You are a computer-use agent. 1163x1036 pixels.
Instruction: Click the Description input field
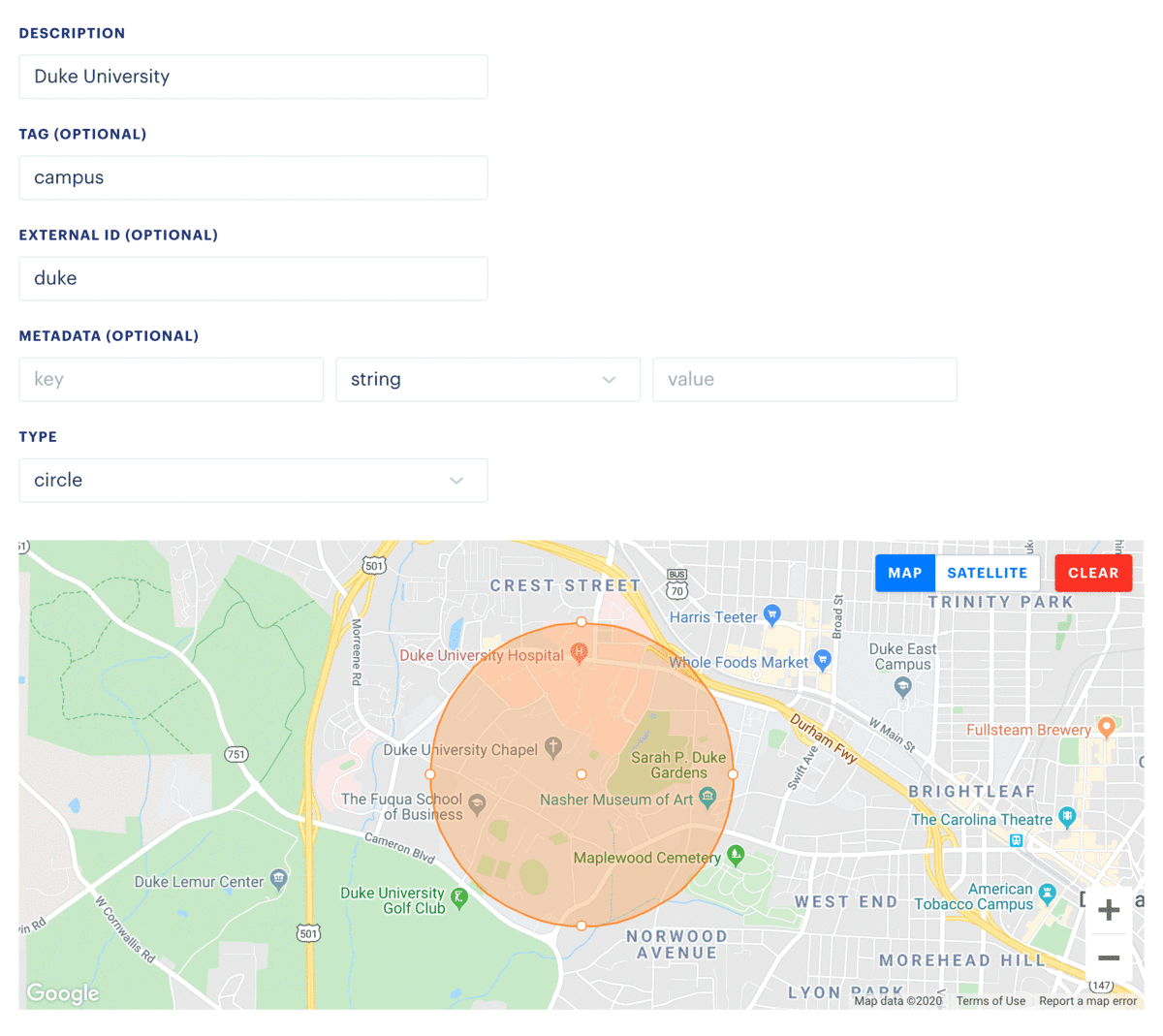pos(253,77)
